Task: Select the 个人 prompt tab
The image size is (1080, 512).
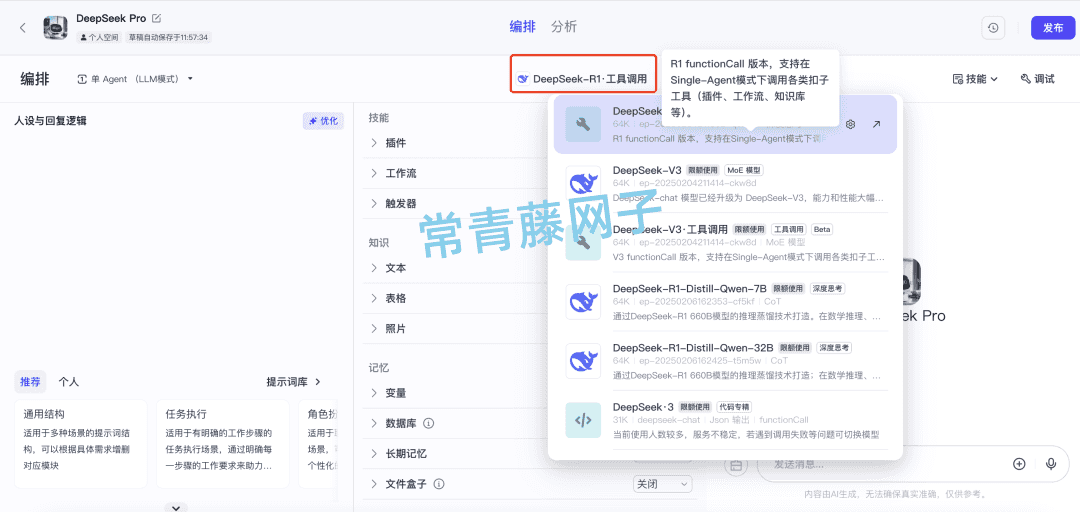Action: [x=69, y=381]
